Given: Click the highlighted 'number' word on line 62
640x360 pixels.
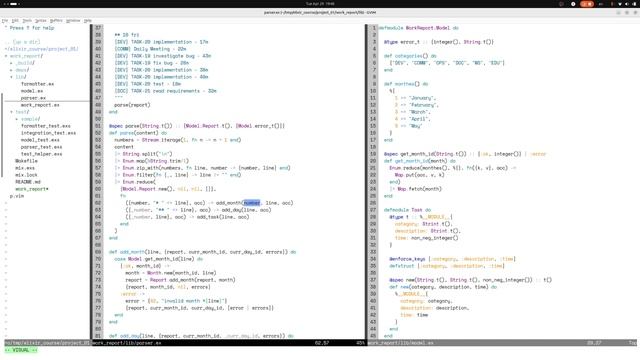Looking at the screenshot, I should (251, 203).
